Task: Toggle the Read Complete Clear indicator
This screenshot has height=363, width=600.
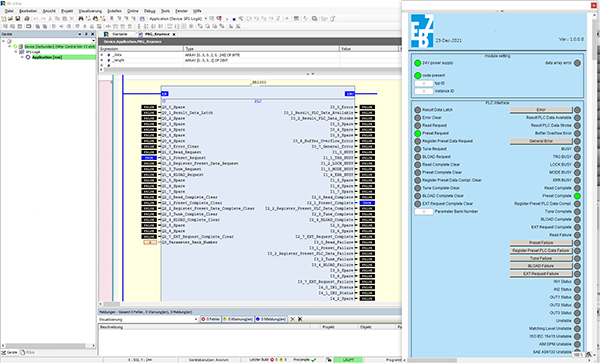Action: click(417, 165)
